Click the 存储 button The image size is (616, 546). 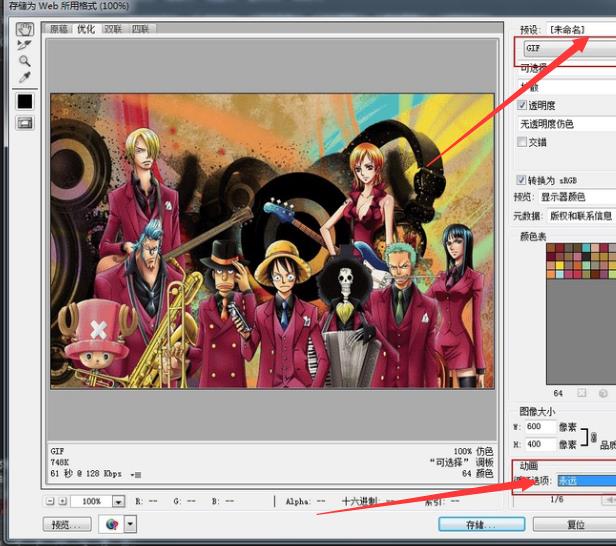click(x=480, y=524)
